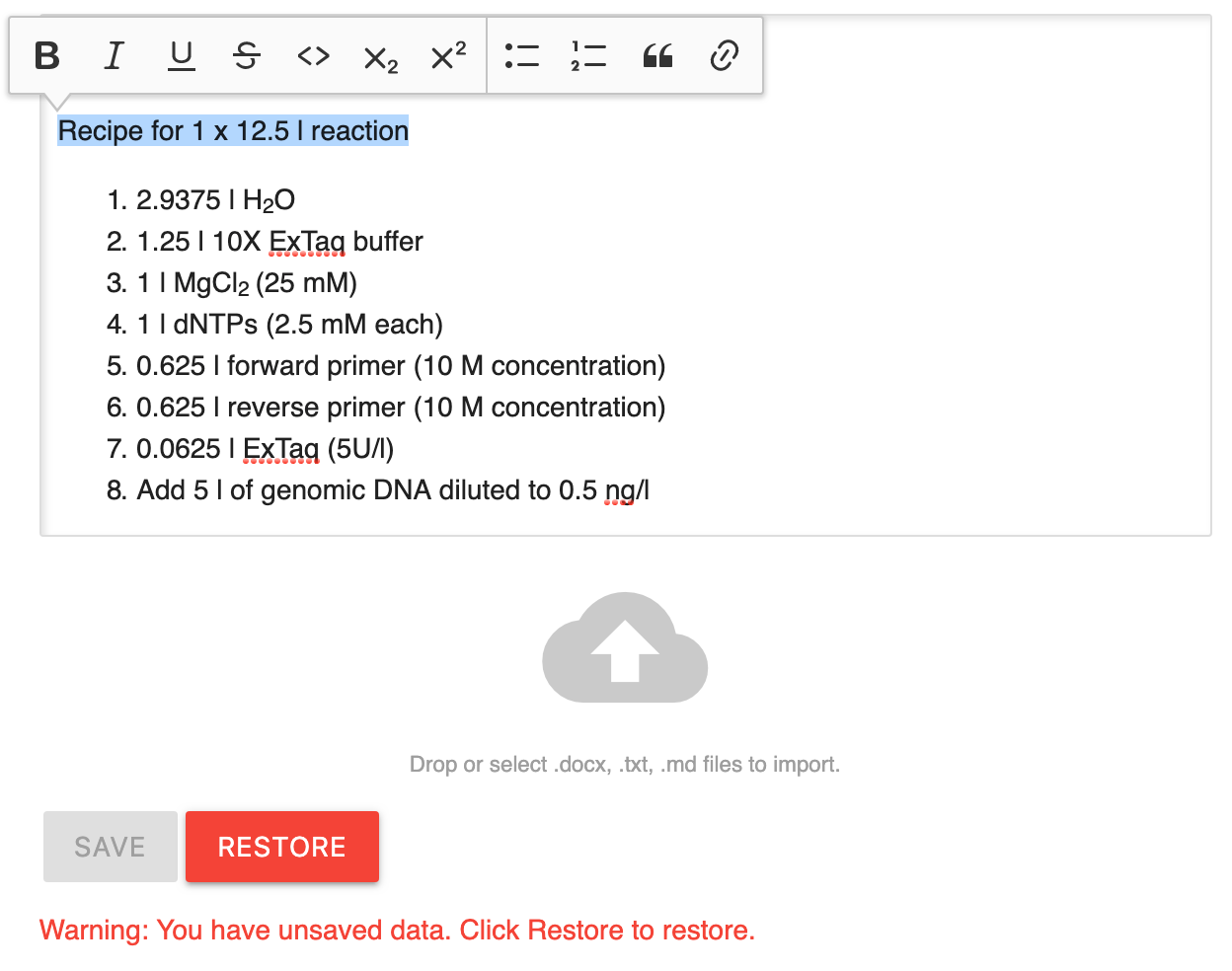Convert selection to numbered list

[x=589, y=56]
